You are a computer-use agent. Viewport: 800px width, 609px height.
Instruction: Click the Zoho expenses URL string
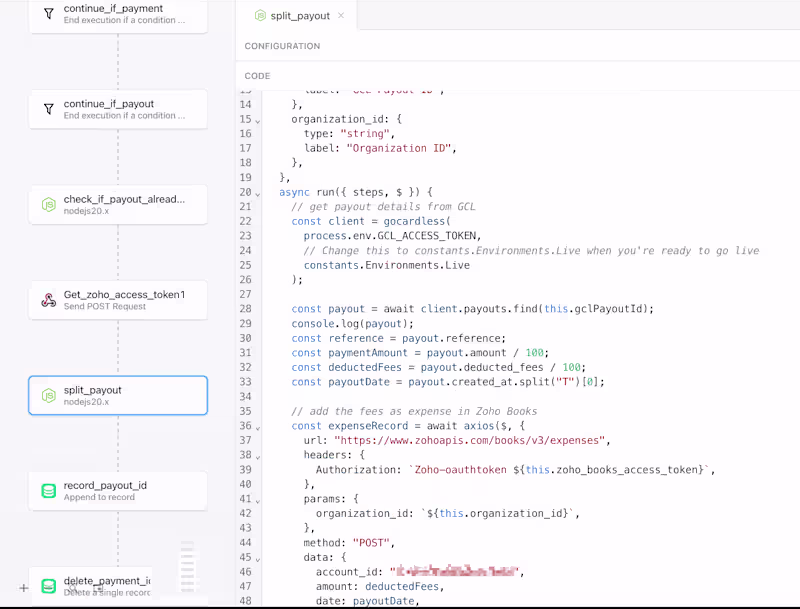point(469,440)
